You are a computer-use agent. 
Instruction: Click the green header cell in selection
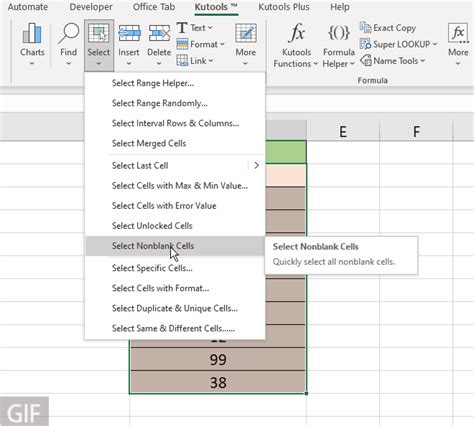click(x=286, y=152)
